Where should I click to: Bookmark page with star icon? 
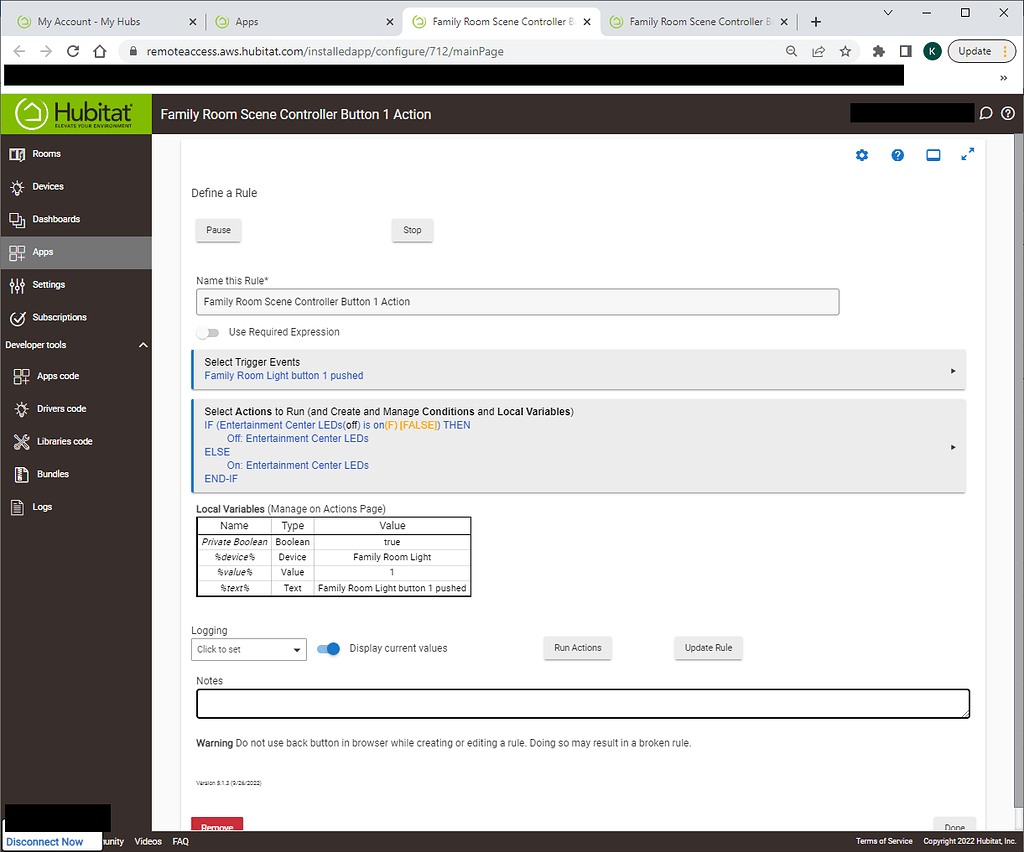pyautogui.click(x=845, y=51)
